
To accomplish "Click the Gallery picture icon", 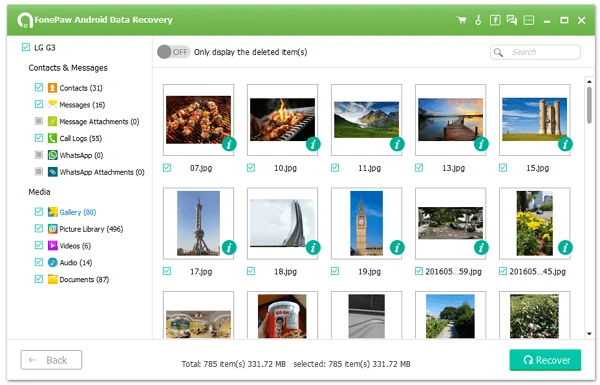I will click(52, 212).
